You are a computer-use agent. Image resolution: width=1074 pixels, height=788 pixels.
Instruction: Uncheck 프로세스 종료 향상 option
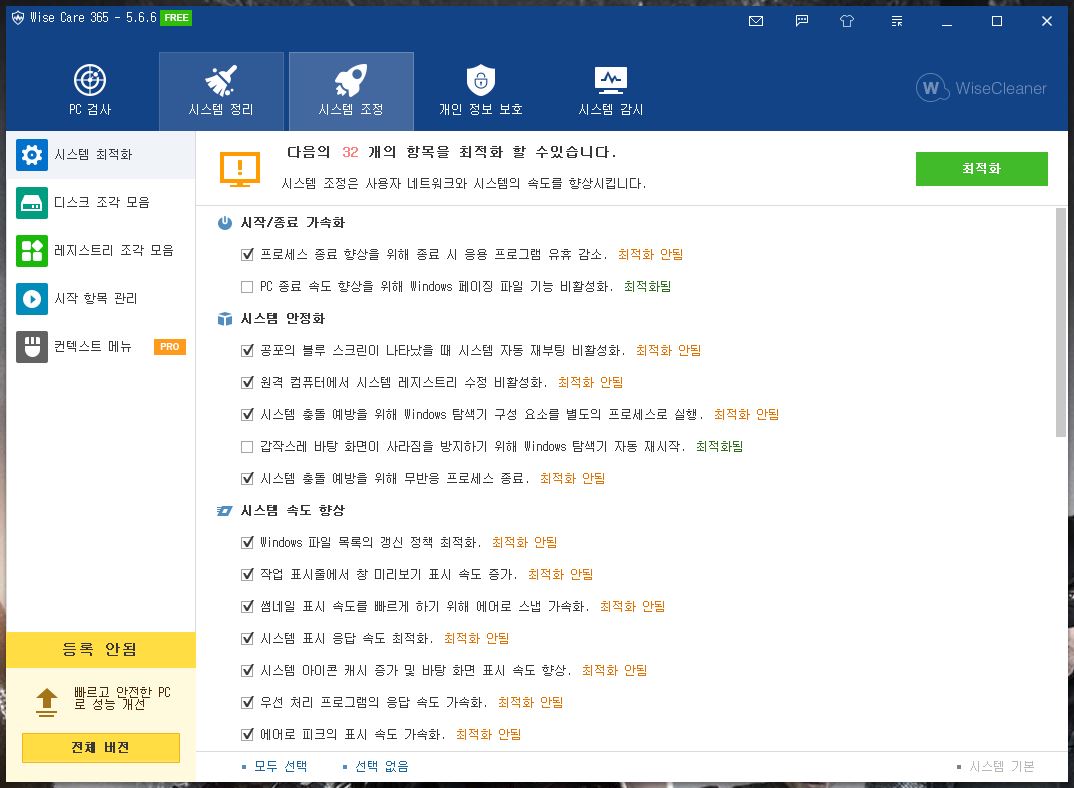point(247,255)
